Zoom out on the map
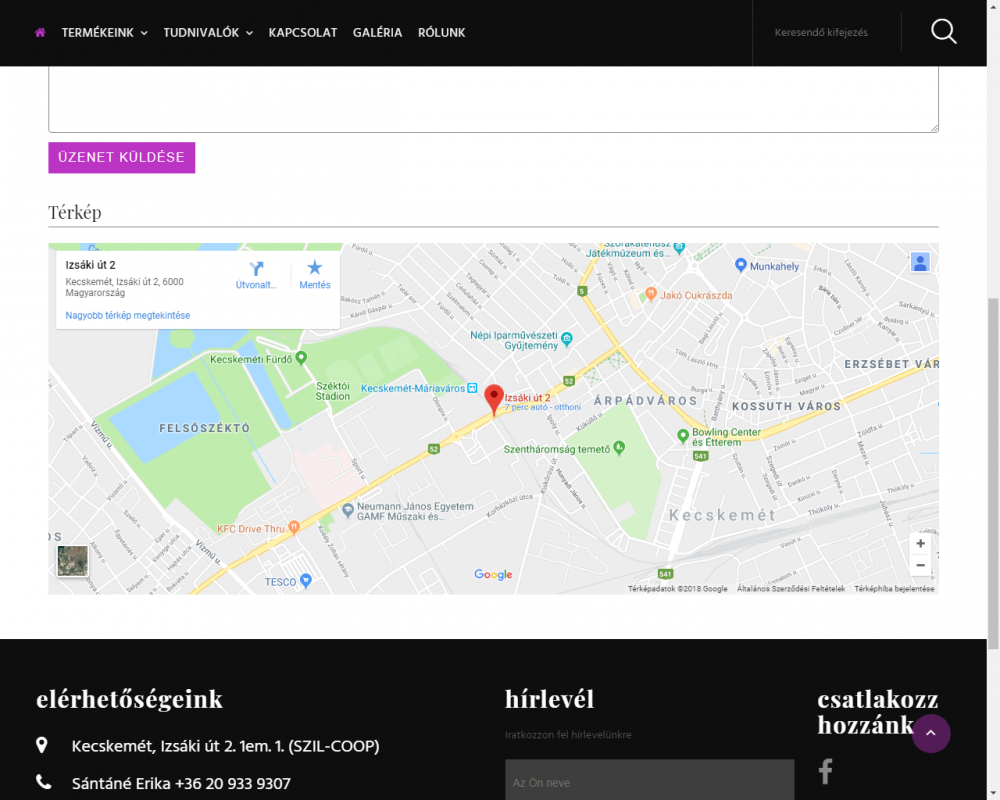Screen dimensions: 1000x800 pyautogui.click(x=920, y=565)
